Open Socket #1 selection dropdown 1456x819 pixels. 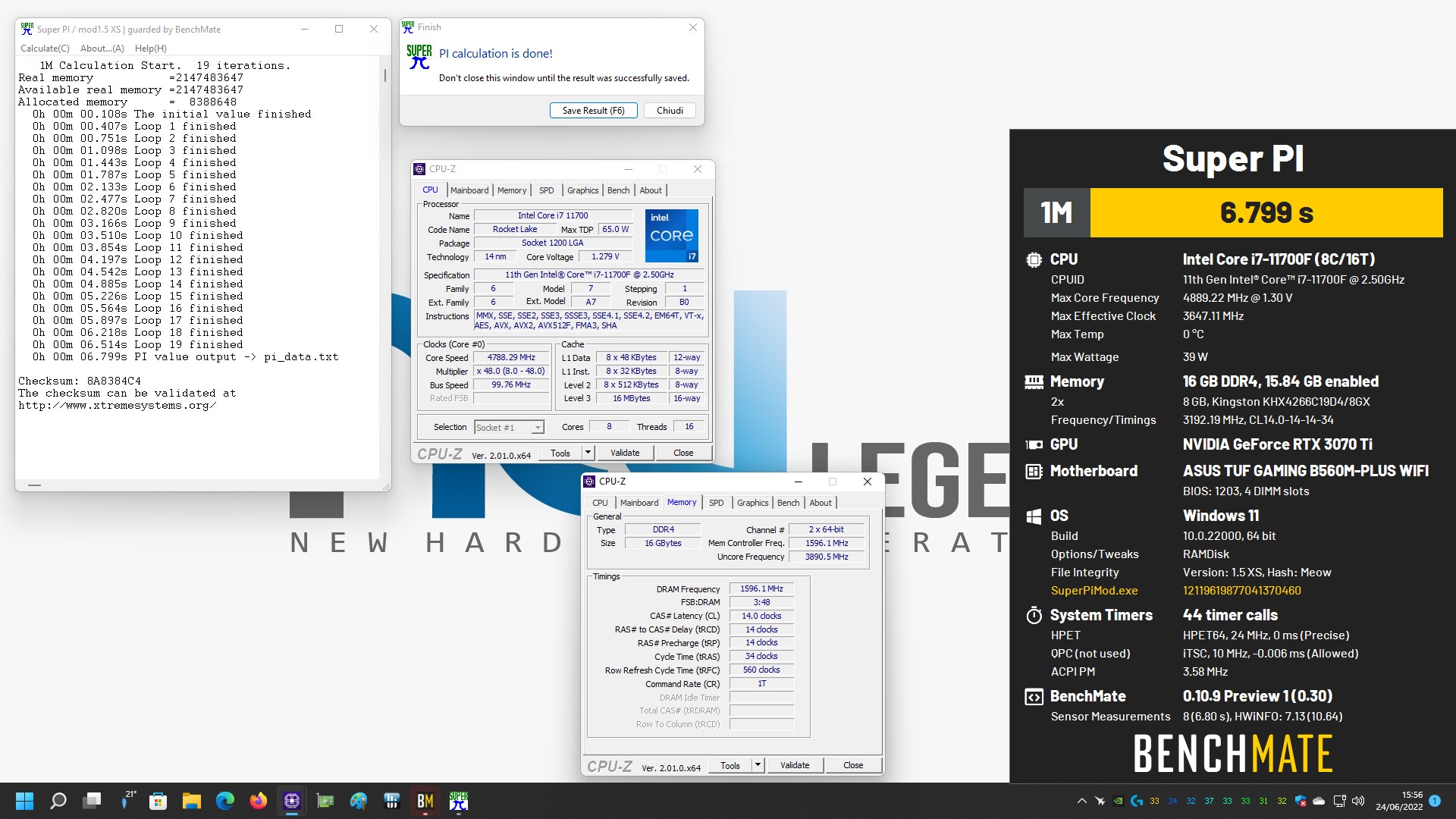[509, 428]
